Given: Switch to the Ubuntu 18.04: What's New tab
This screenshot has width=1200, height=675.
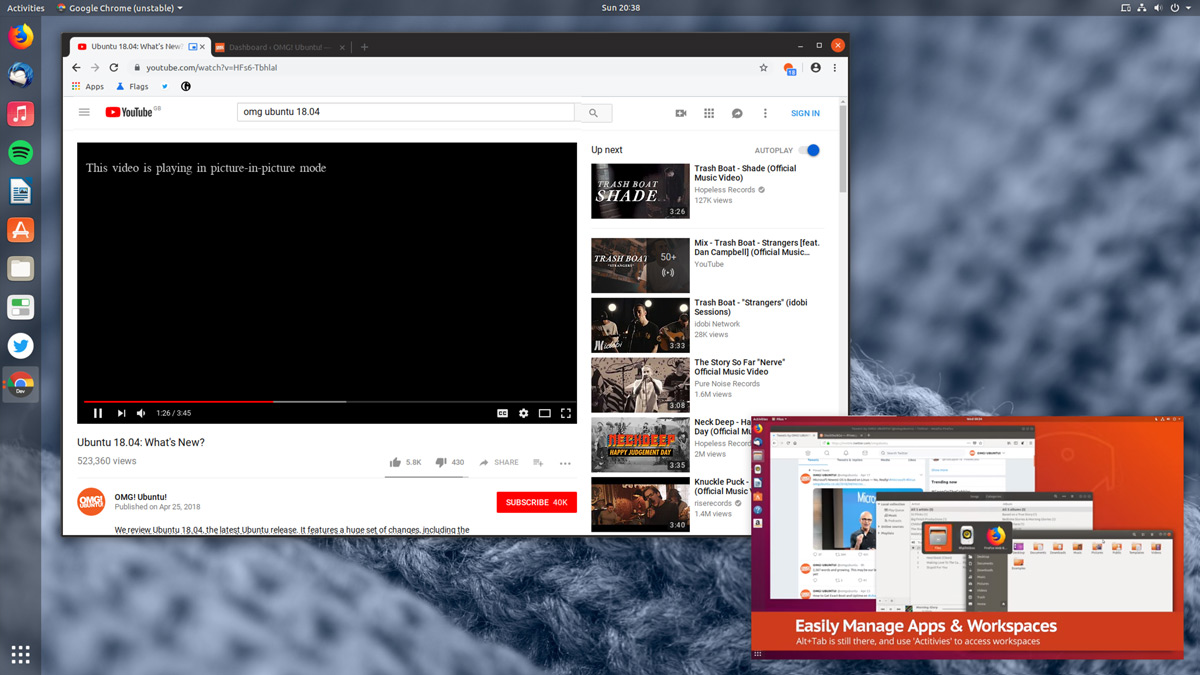Looking at the screenshot, I should [135, 47].
